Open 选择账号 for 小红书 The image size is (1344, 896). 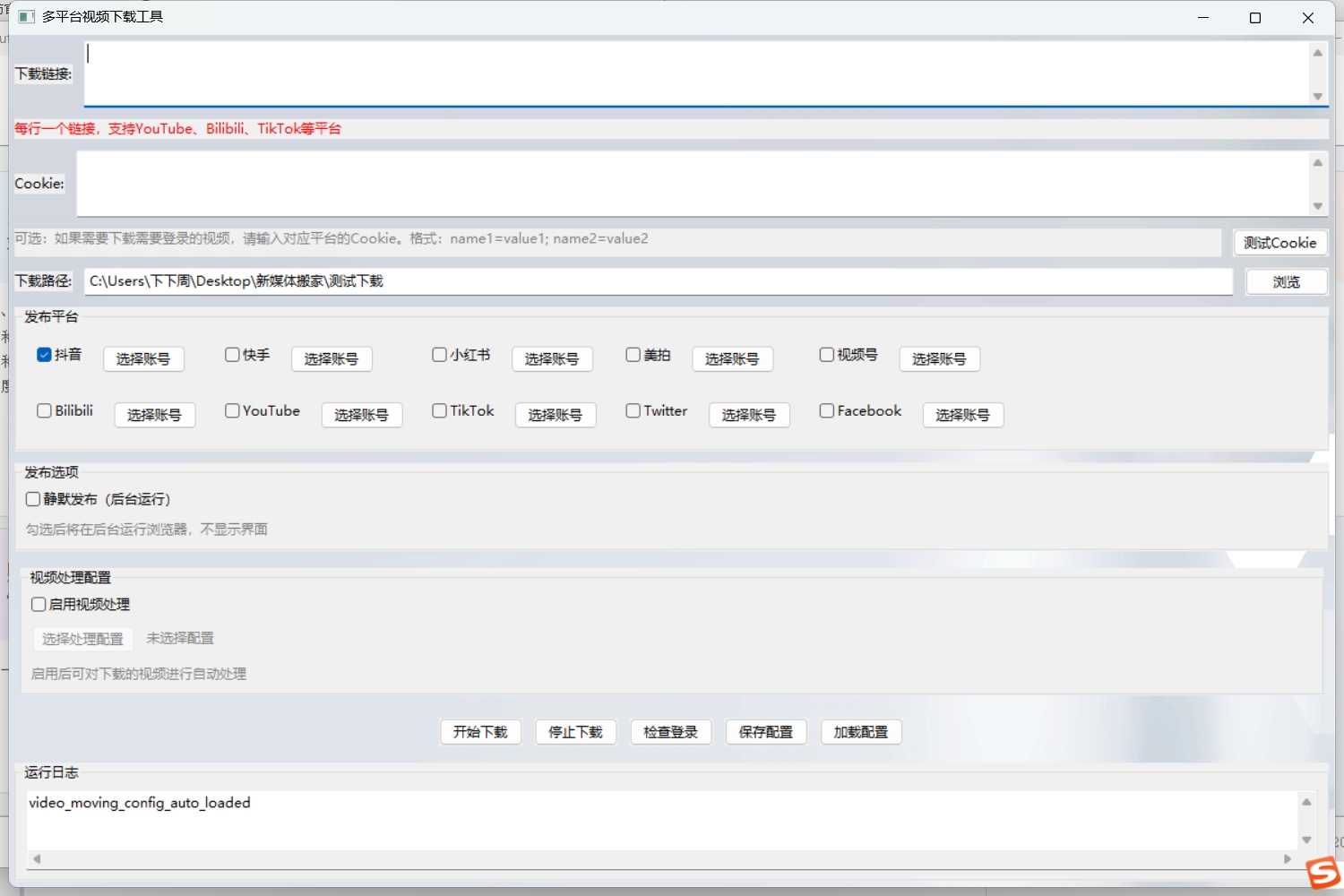pos(552,359)
